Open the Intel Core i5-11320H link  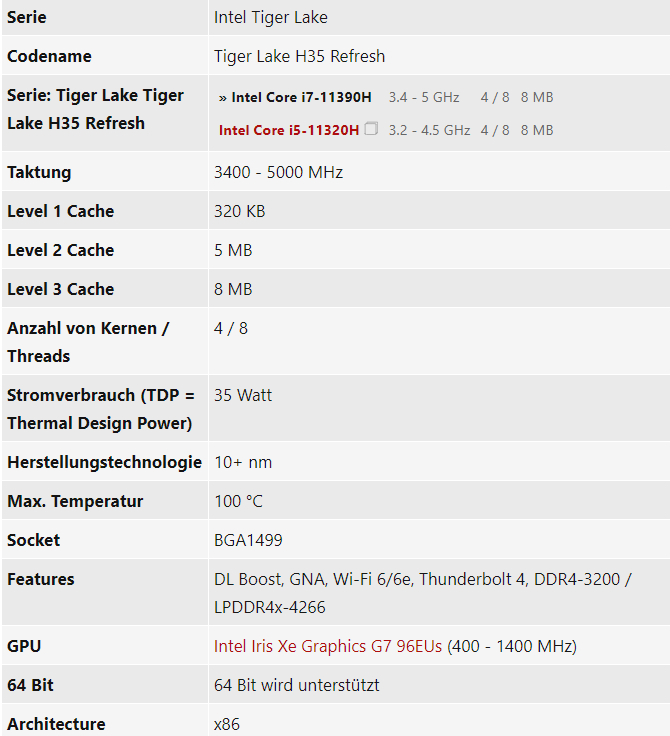pos(288,130)
